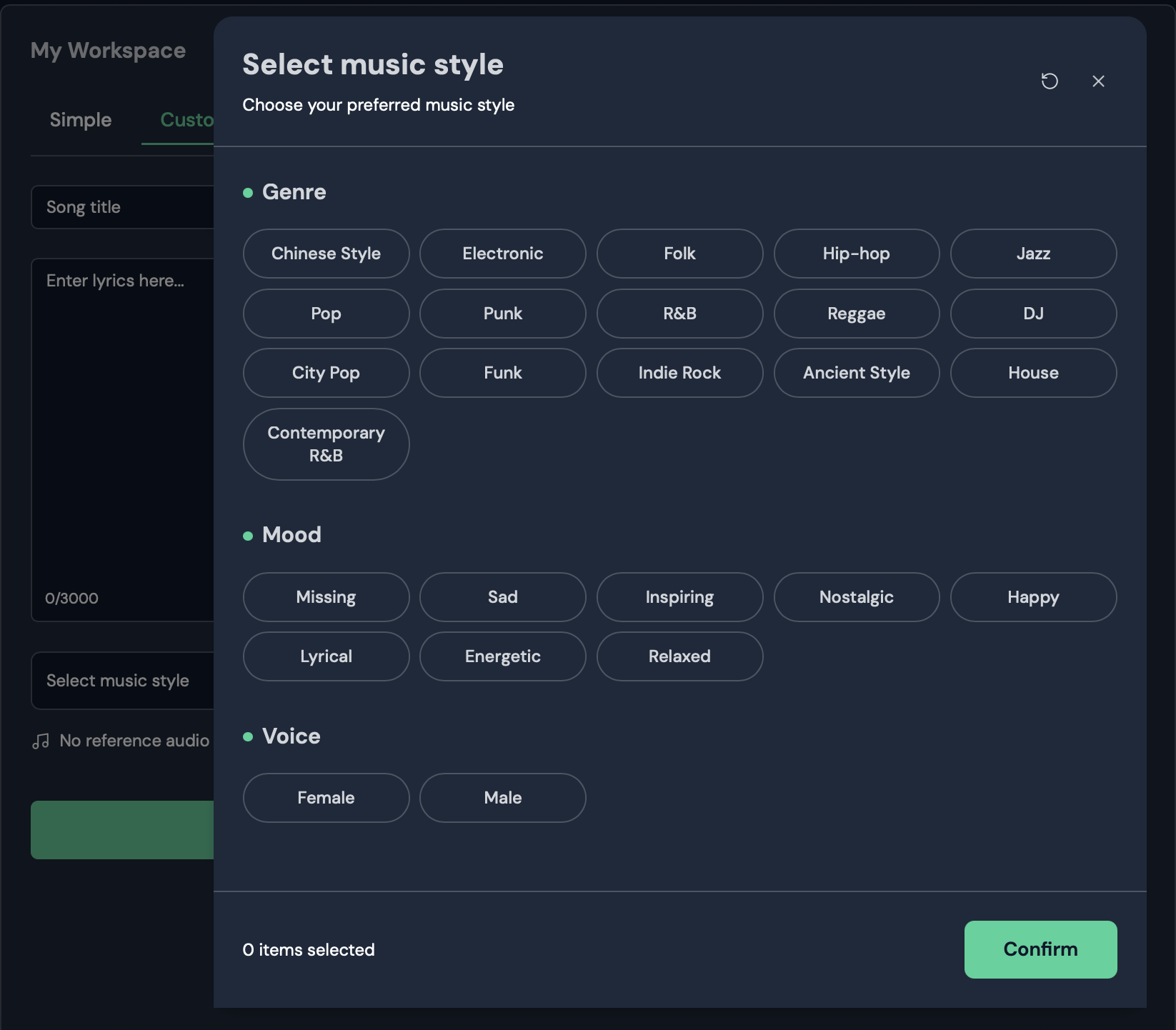
Task: Pick Jazz as the genre
Action: (x=1032, y=254)
